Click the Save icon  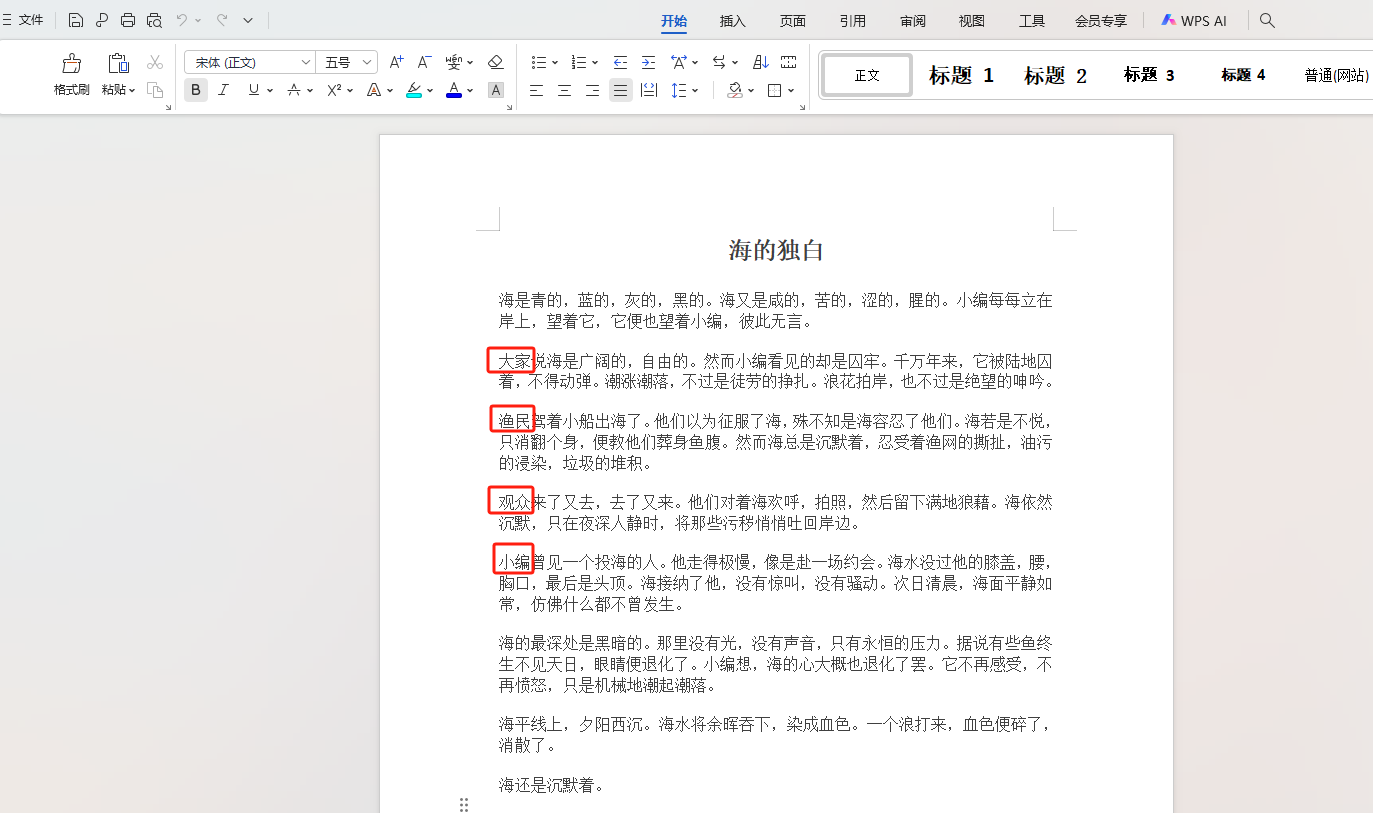tap(75, 20)
